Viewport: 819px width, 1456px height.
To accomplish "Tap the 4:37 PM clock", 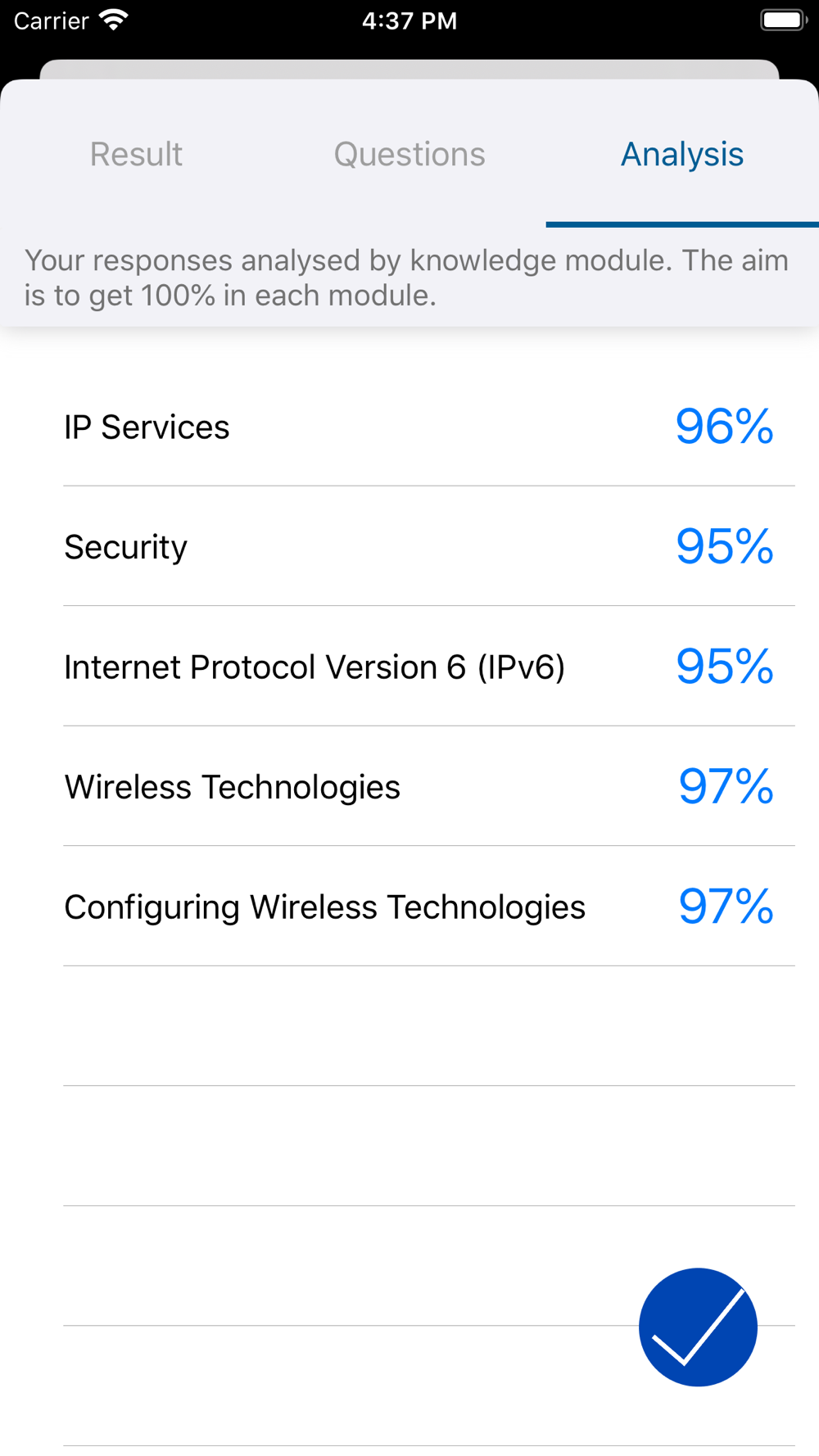I will [x=409, y=20].
